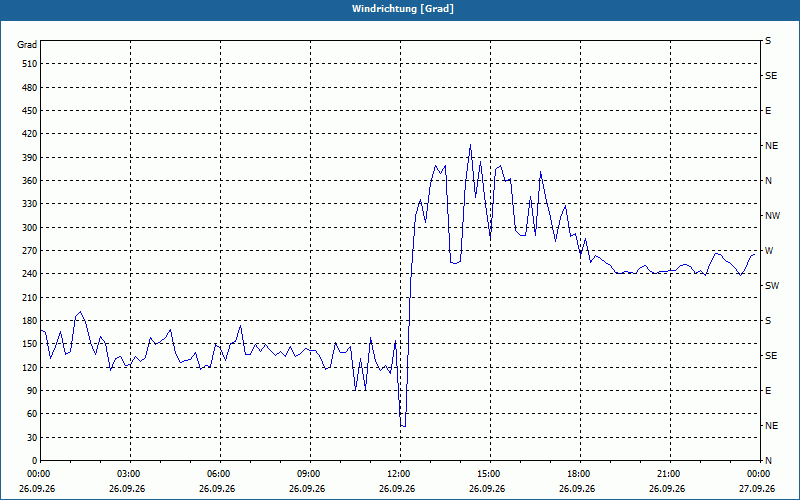This screenshot has height=500, width=800.
Task: Click the 00:00 label dated 26.09.26
Action: [39, 474]
